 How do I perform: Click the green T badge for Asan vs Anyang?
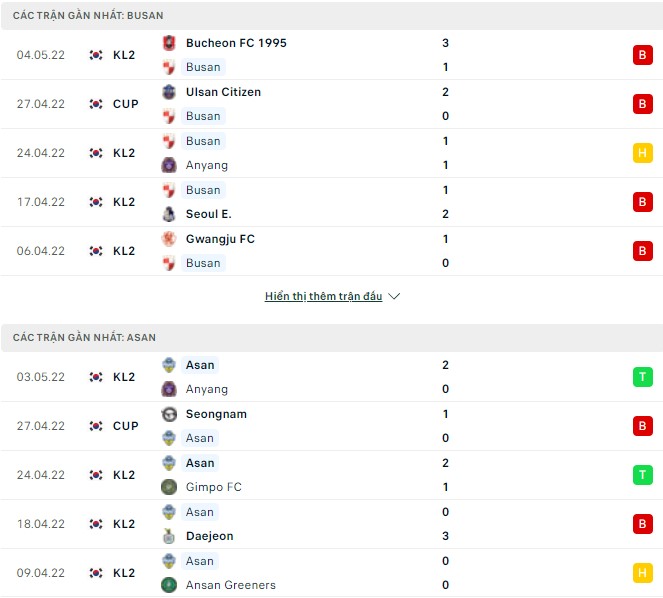(x=642, y=377)
